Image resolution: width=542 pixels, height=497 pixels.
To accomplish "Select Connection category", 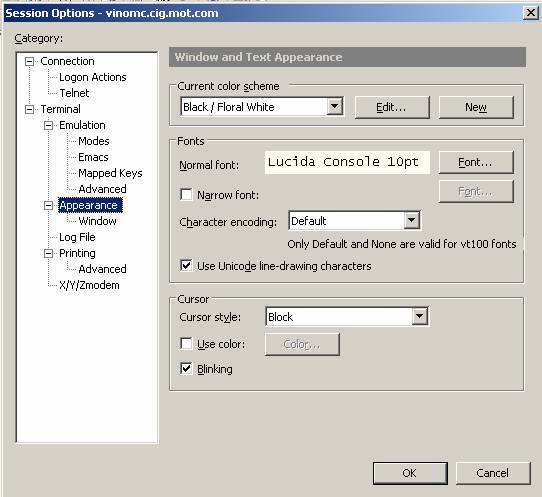I will 67,62.
